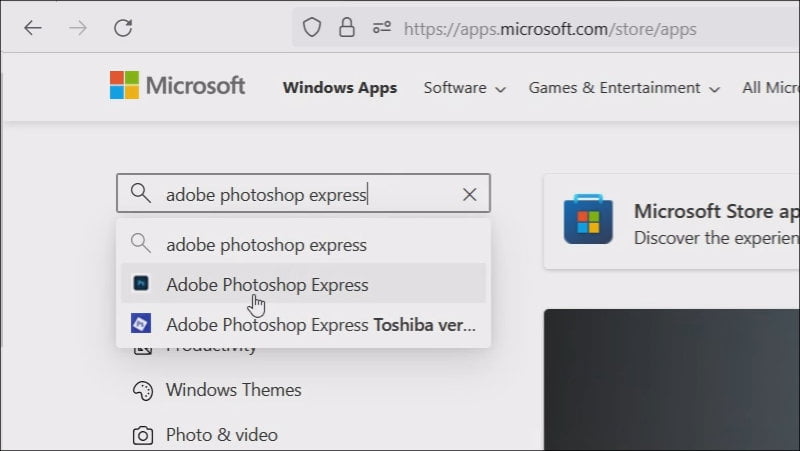This screenshot has width=800, height=451.
Task: Choose Adobe Photoshop Express Toshiba version suggestion
Action: (x=304, y=324)
